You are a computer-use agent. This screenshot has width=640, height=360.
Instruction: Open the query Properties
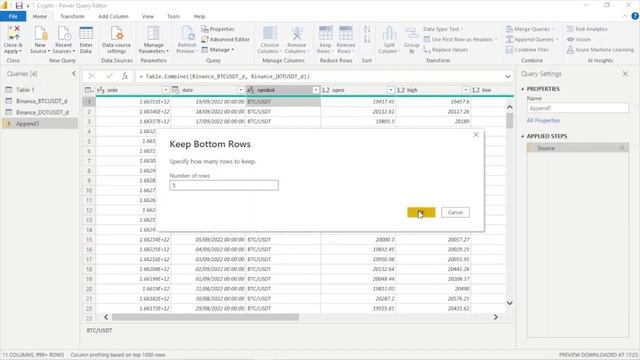(218, 29)
